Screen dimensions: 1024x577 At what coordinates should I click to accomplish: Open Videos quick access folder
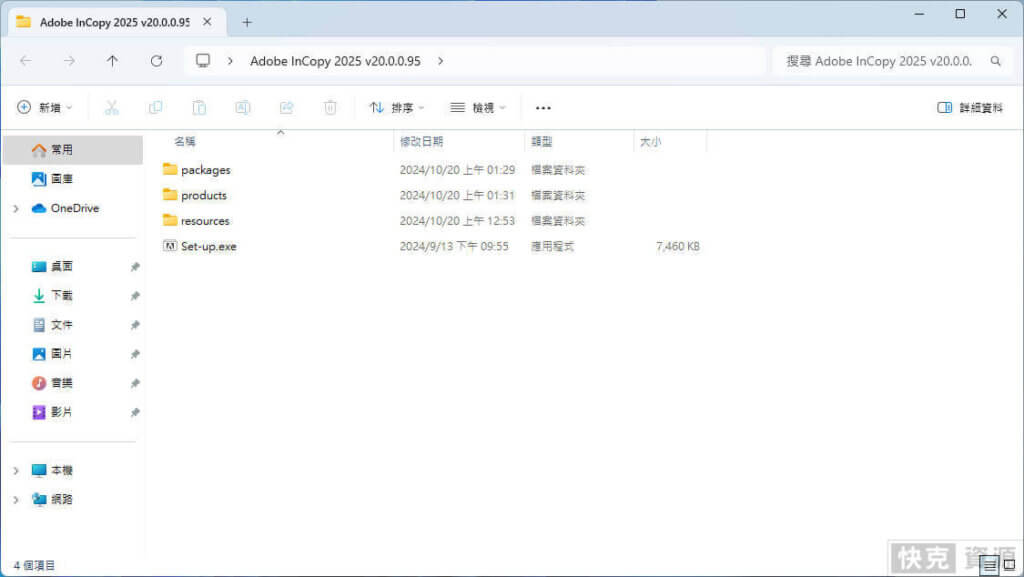pyautogui.click(x=52, y=412)
